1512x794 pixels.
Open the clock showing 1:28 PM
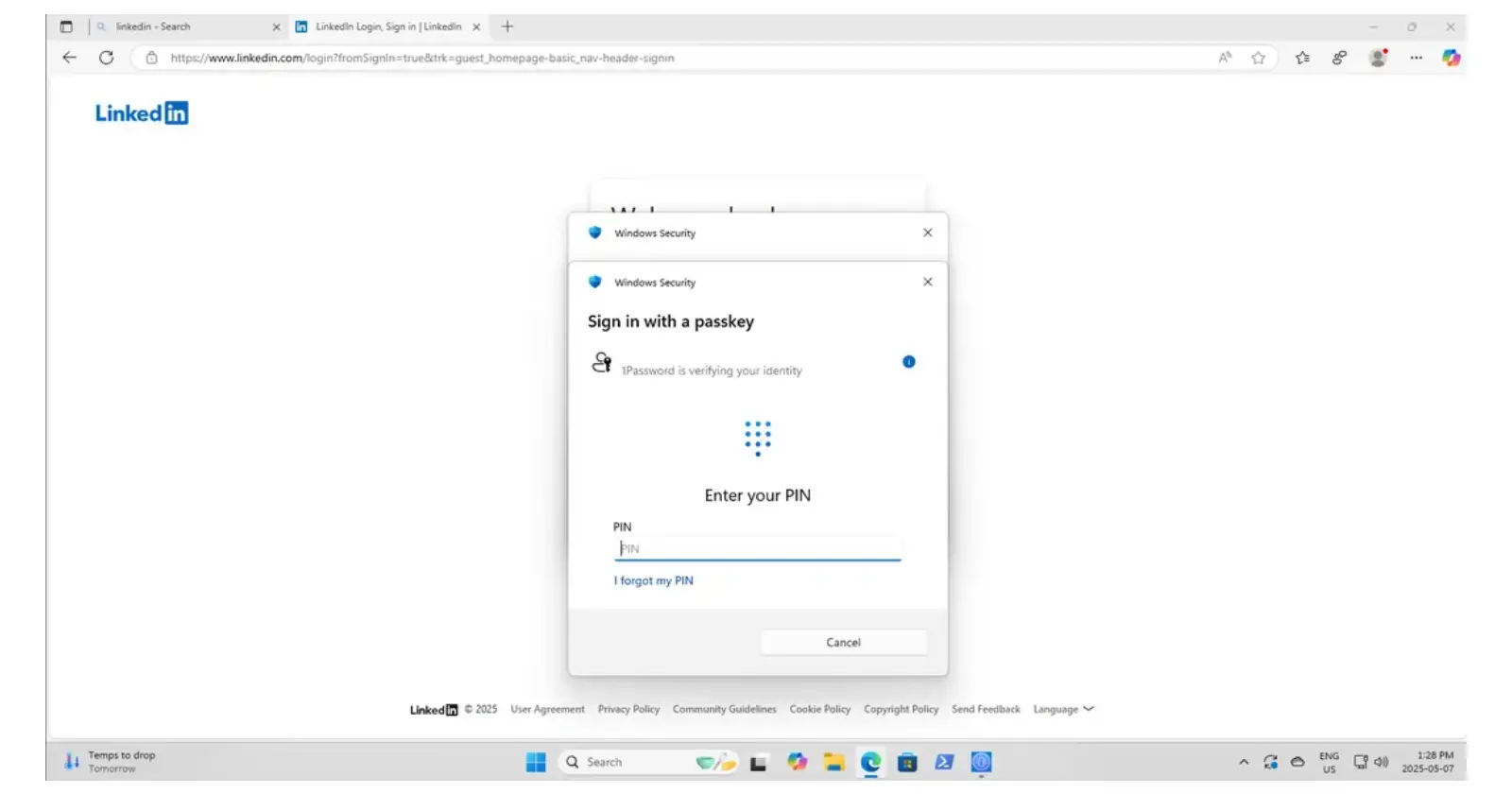pos(1428,762)
